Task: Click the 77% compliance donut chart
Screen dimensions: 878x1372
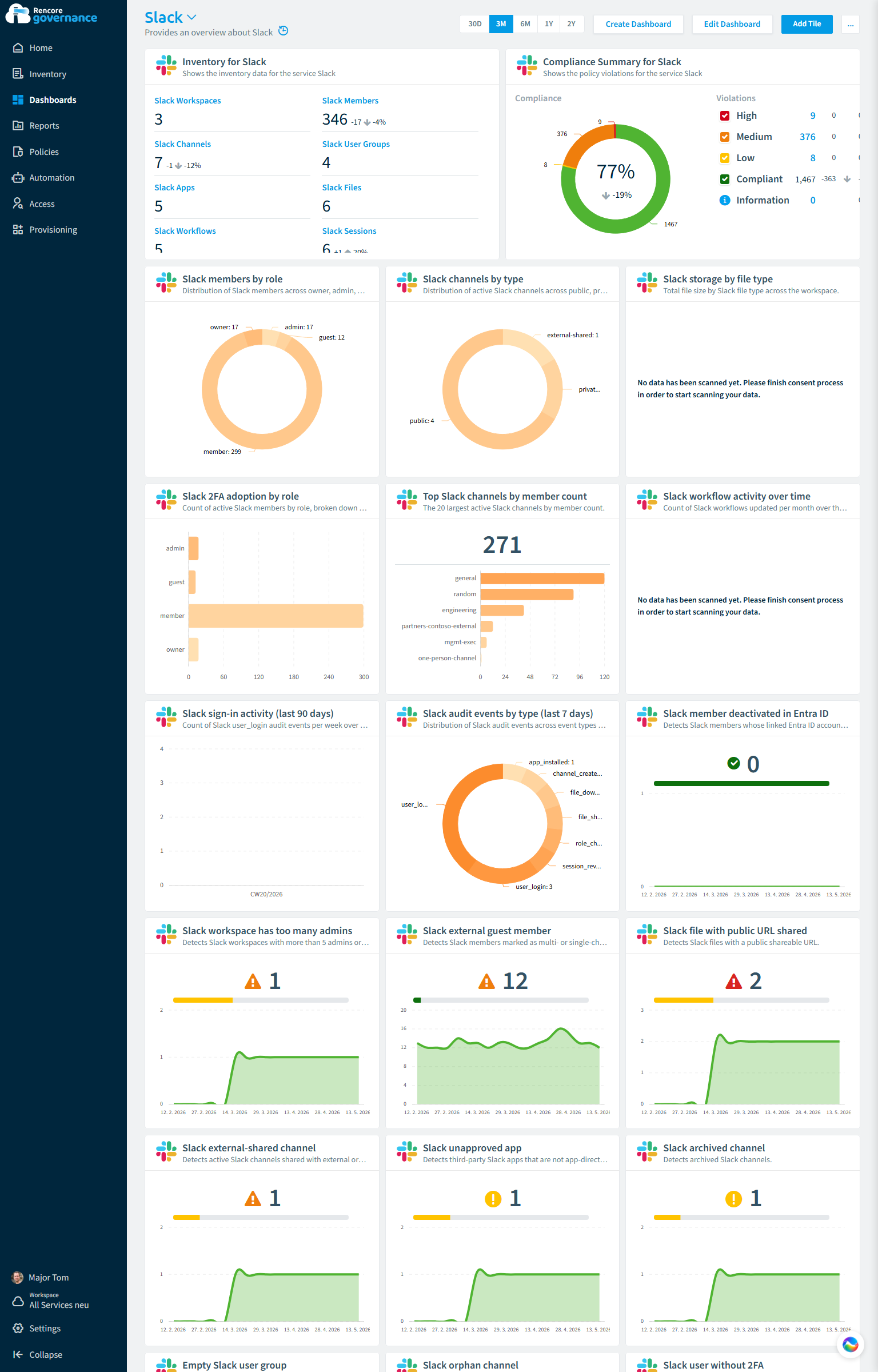Action: (x=616, y=178)
